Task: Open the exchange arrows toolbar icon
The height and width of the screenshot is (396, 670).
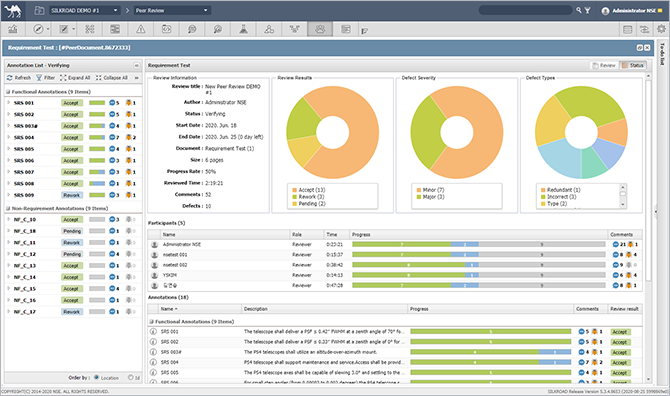Action: [x=644, y=29]
